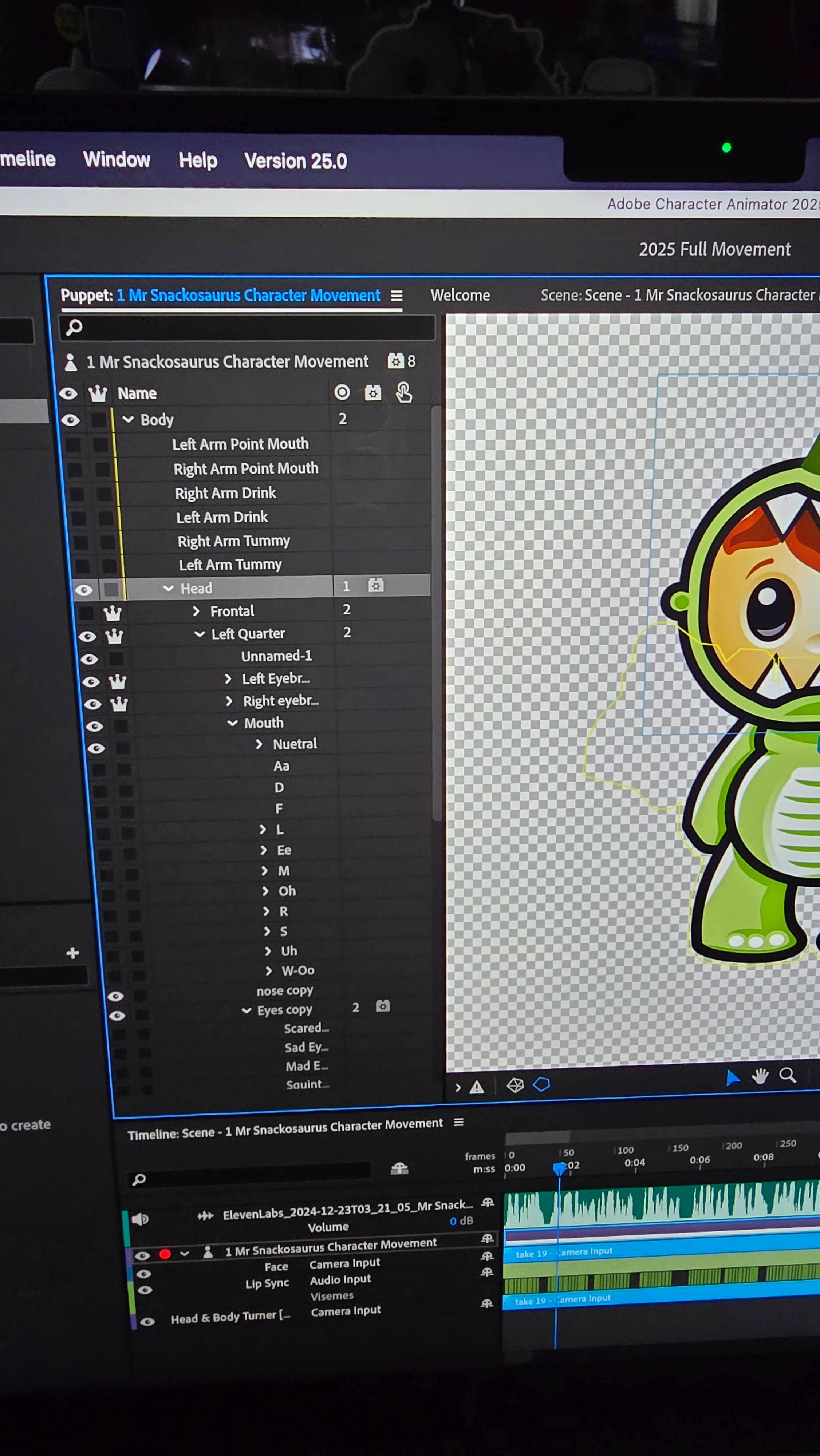Collapse the Mouth group
The image size is (820, 1456).
(x=232, y=723)
